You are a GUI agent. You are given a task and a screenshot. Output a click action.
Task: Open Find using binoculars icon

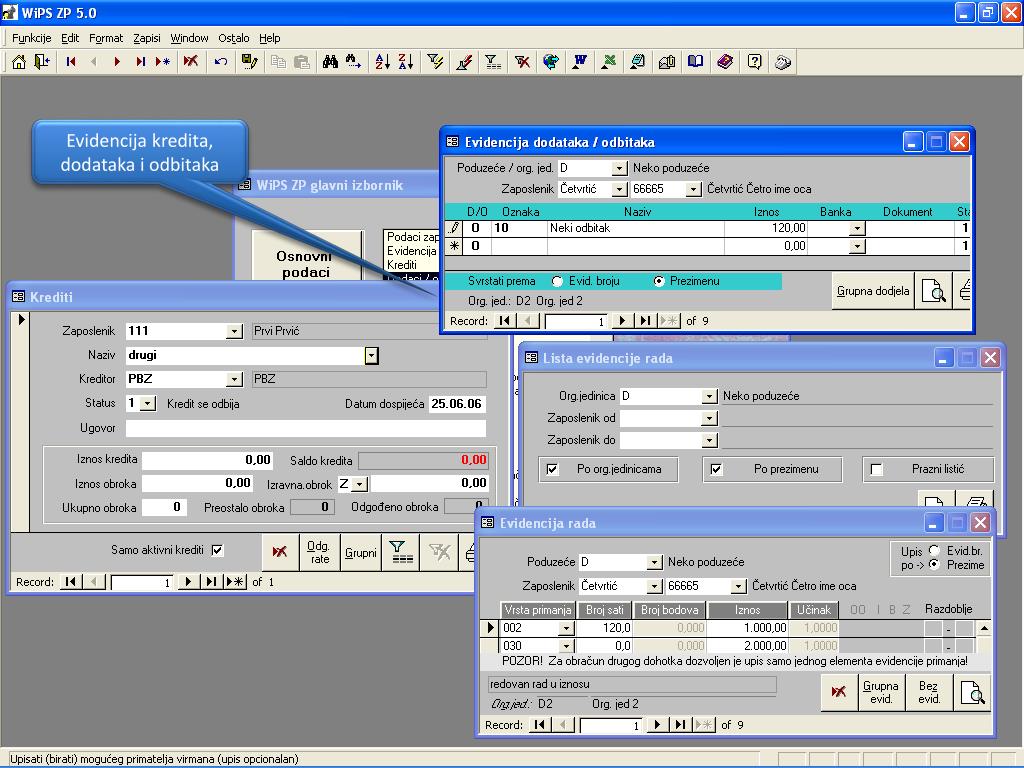330,62
